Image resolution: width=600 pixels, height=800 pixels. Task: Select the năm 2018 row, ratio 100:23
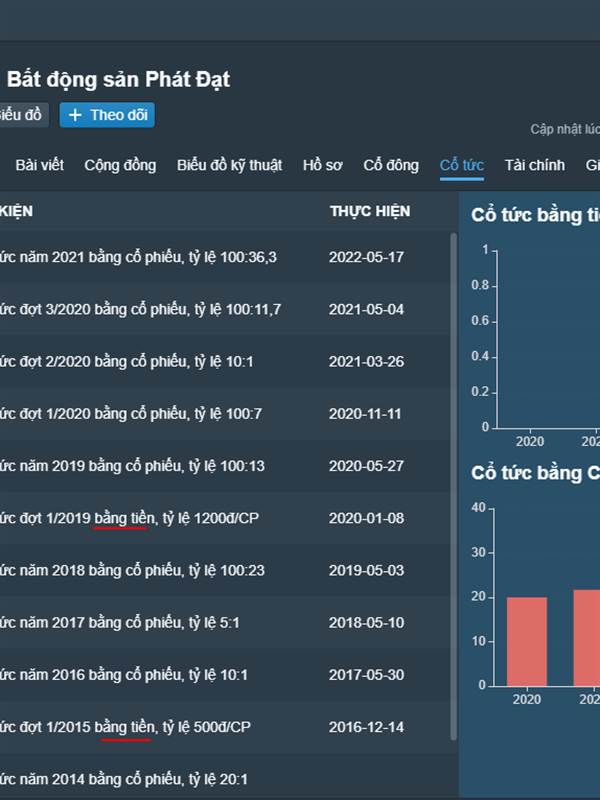[x=224, y=570]
